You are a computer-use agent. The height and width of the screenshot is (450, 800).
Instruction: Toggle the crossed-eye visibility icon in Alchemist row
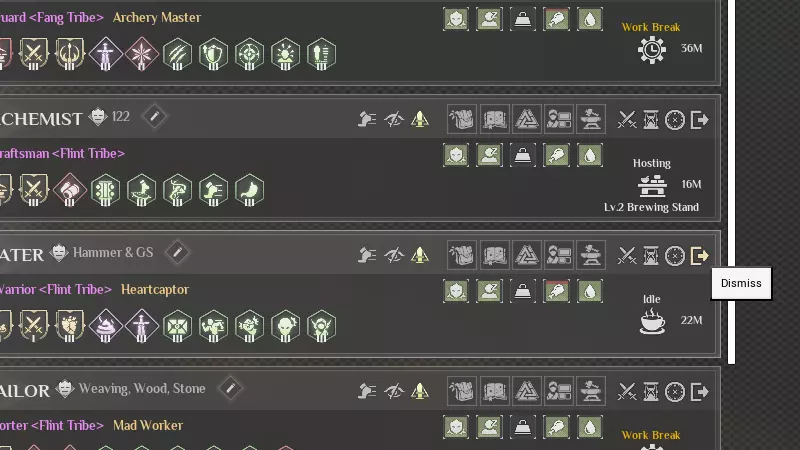pyautogui.click(x=394, y=119)
